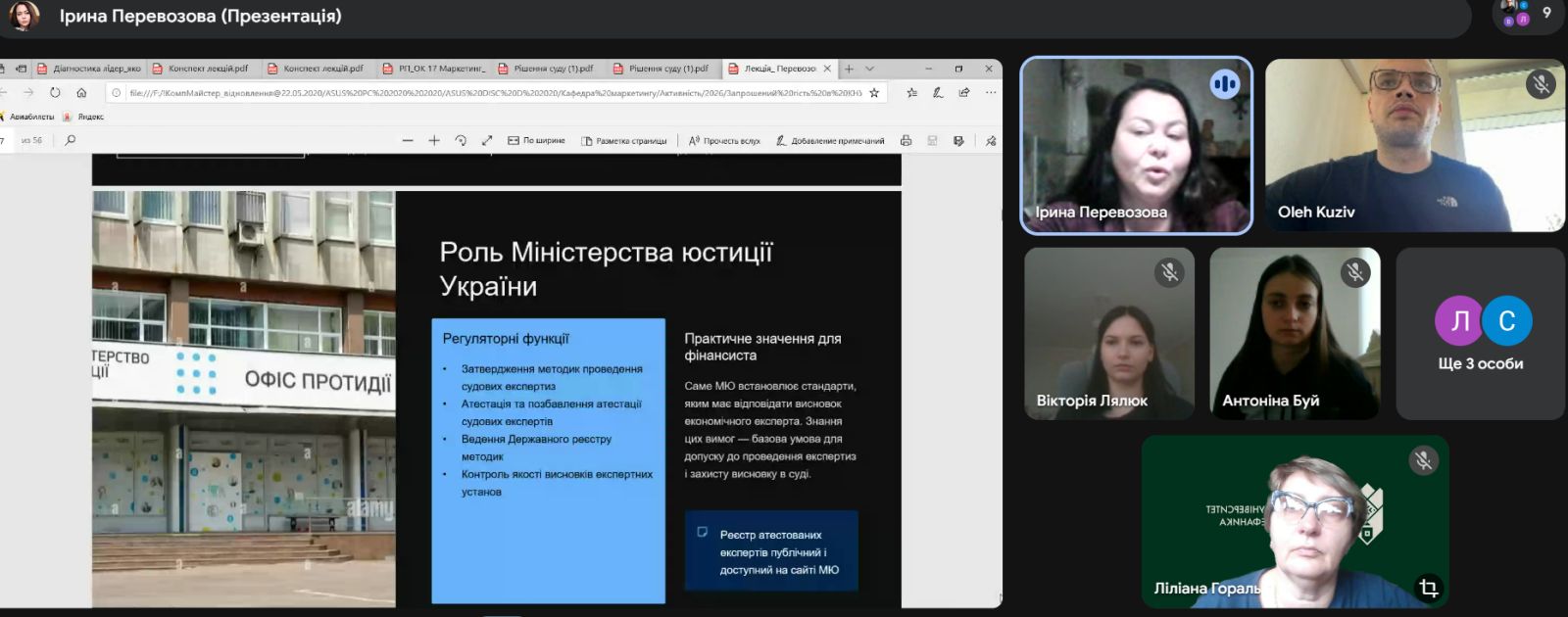This screenshot has width=1568, height=617.
Task: Click the Реєстр атестованих експертів callout icon
Action: pyautogui.click(x=702, y=532)
